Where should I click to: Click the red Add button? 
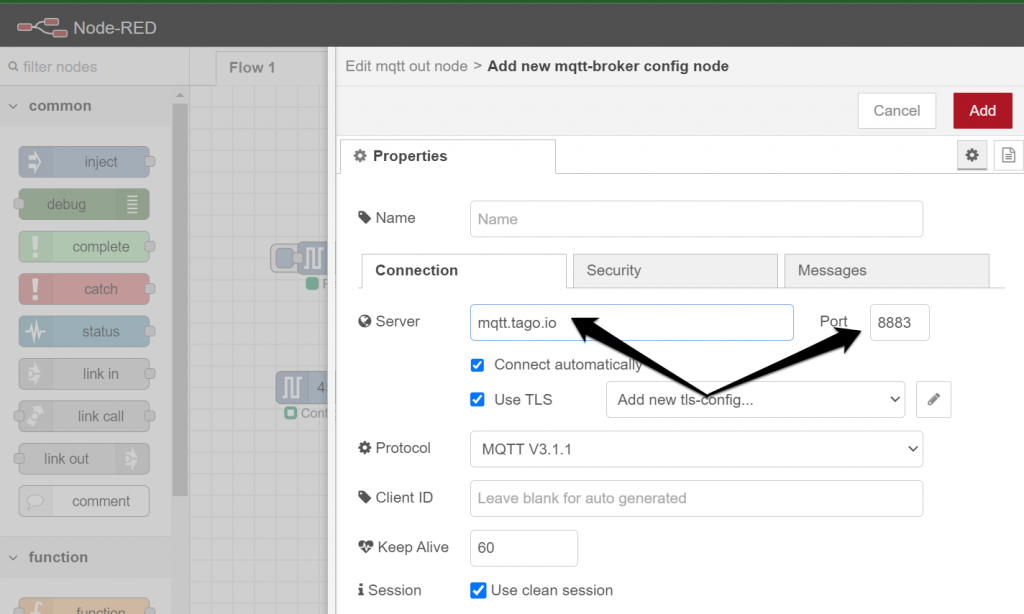(x=983, y=110)
